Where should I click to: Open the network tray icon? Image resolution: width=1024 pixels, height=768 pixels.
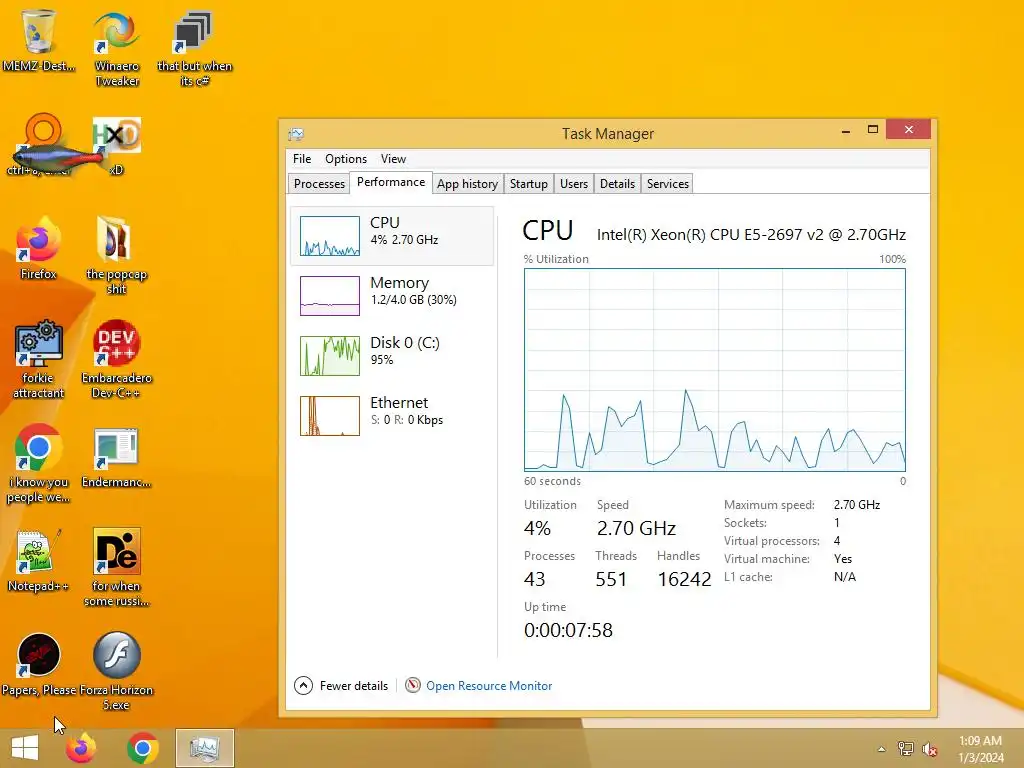coord(906,749)
